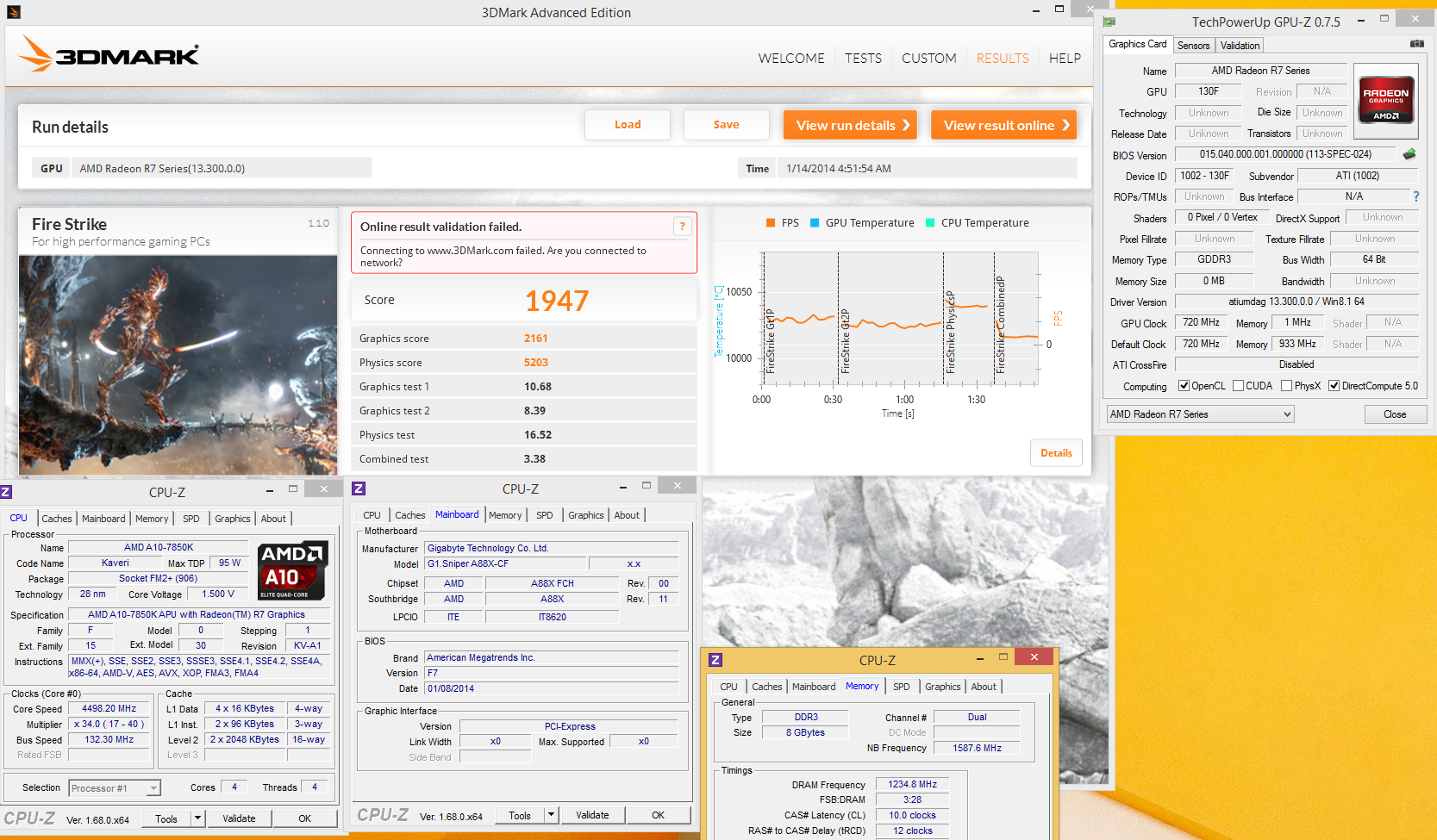Viewport: 1437px width, 840px height.
Task: Enable the CUDA checkbox
Action: (x=1238, y=386)
